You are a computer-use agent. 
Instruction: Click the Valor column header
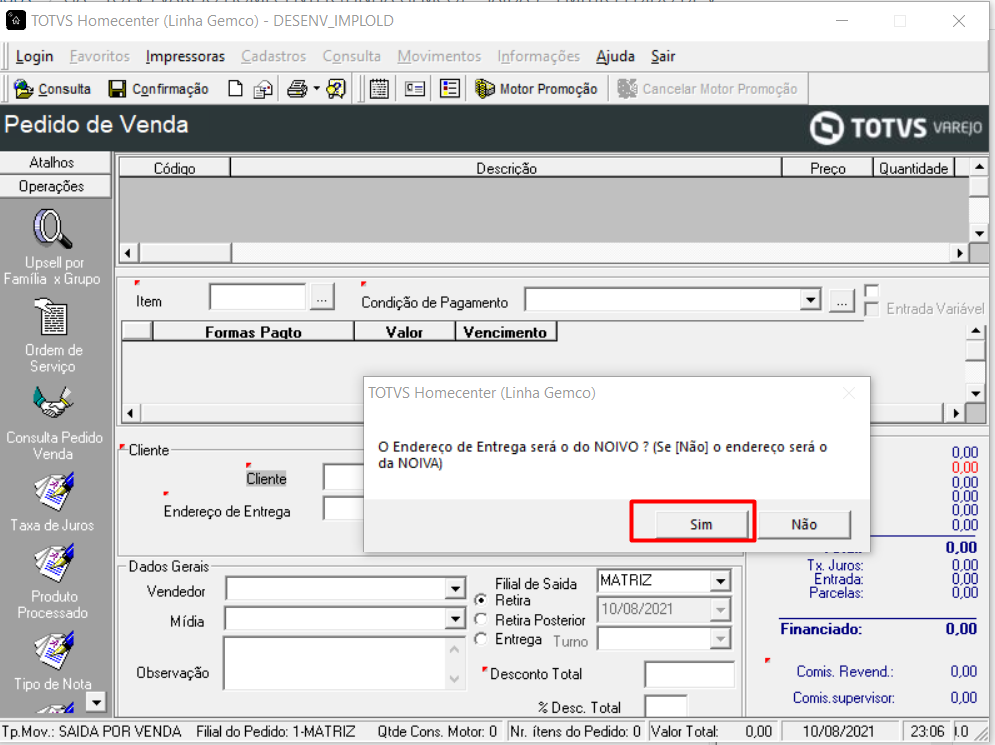click(x=404, y=332)
